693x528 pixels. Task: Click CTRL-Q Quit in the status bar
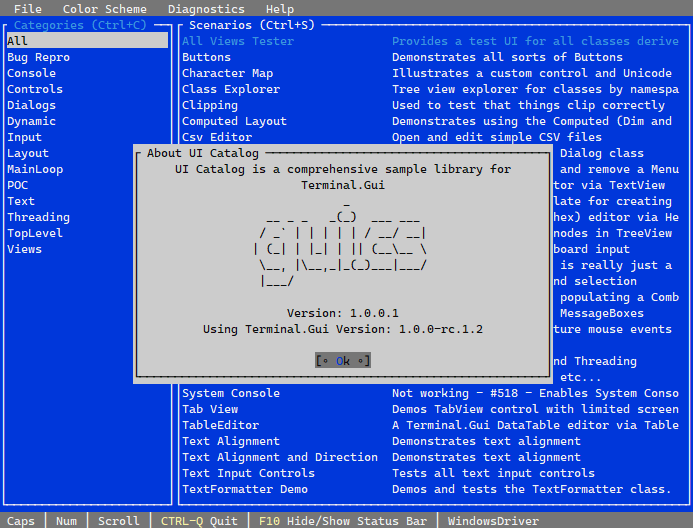pyautogui.click(x=198, y=521)
